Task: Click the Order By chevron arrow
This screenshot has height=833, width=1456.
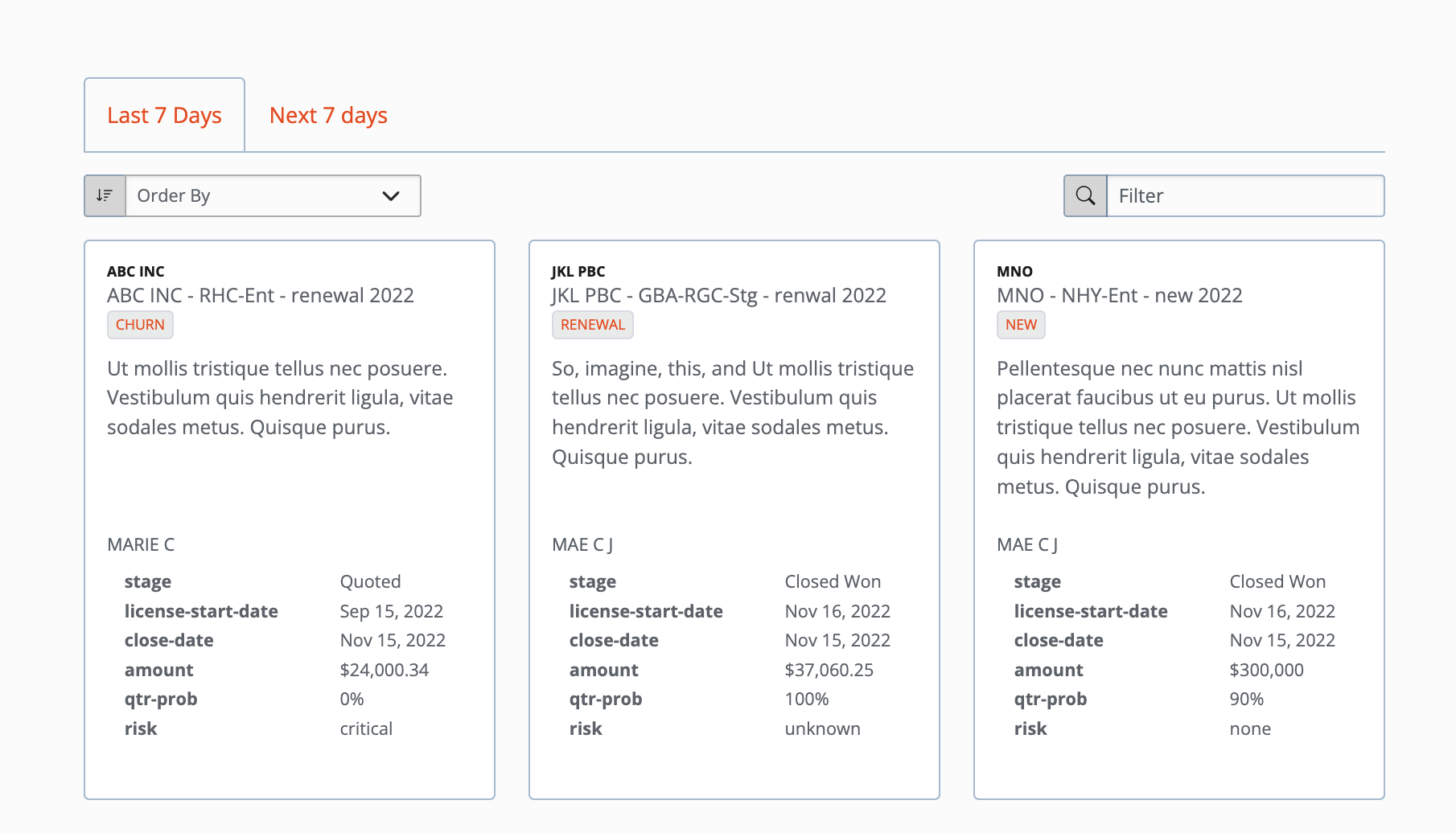Action: pyautogui.click(x=391, y=195)
